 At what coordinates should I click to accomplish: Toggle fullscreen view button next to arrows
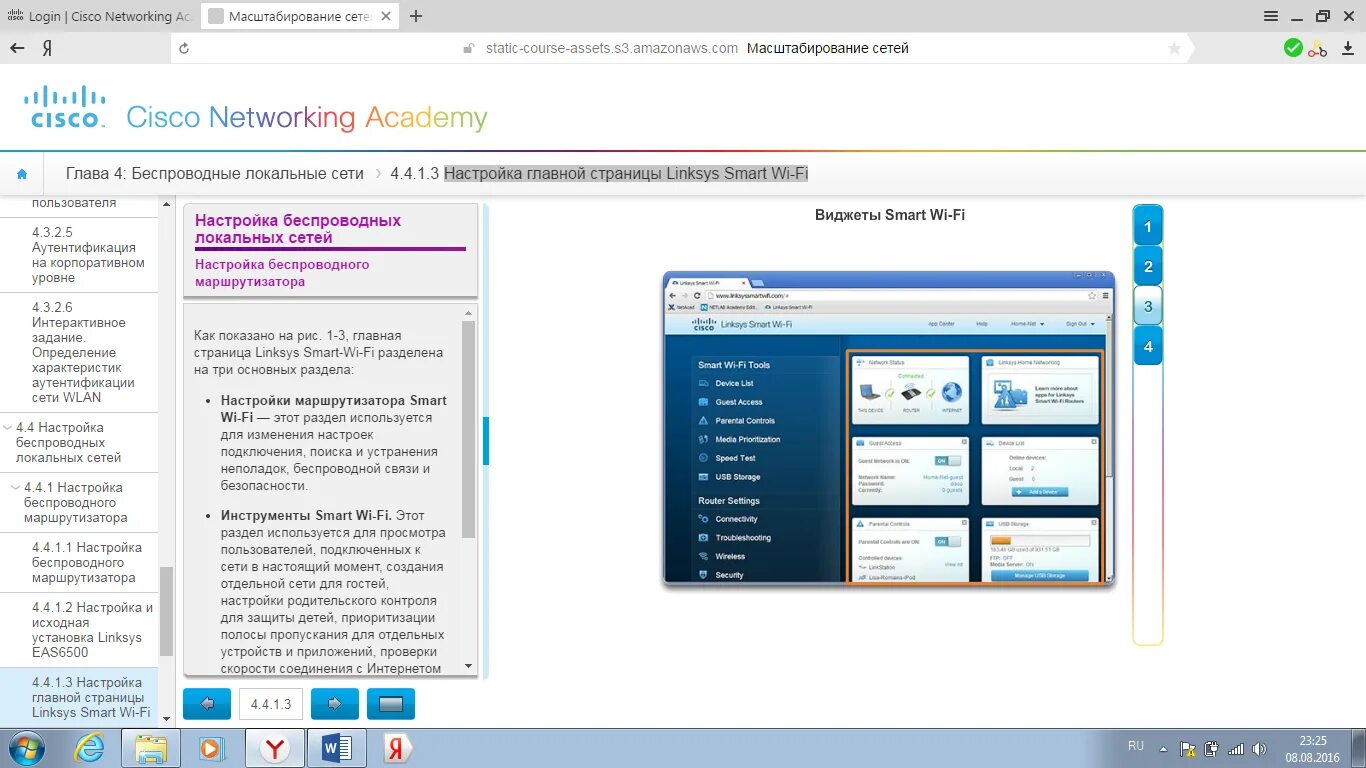pos(391,704)
